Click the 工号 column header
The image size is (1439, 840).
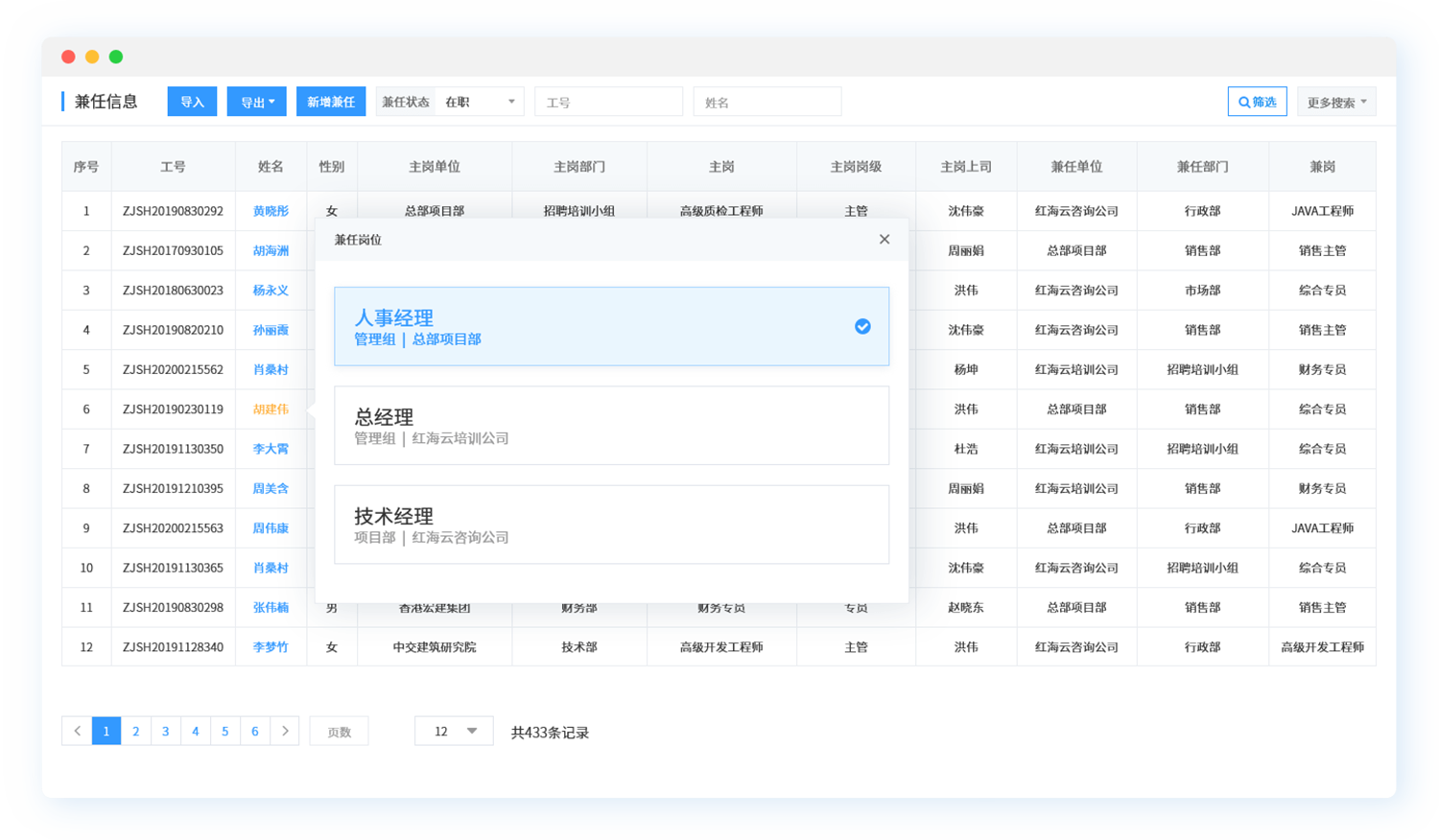pos(174,166)
